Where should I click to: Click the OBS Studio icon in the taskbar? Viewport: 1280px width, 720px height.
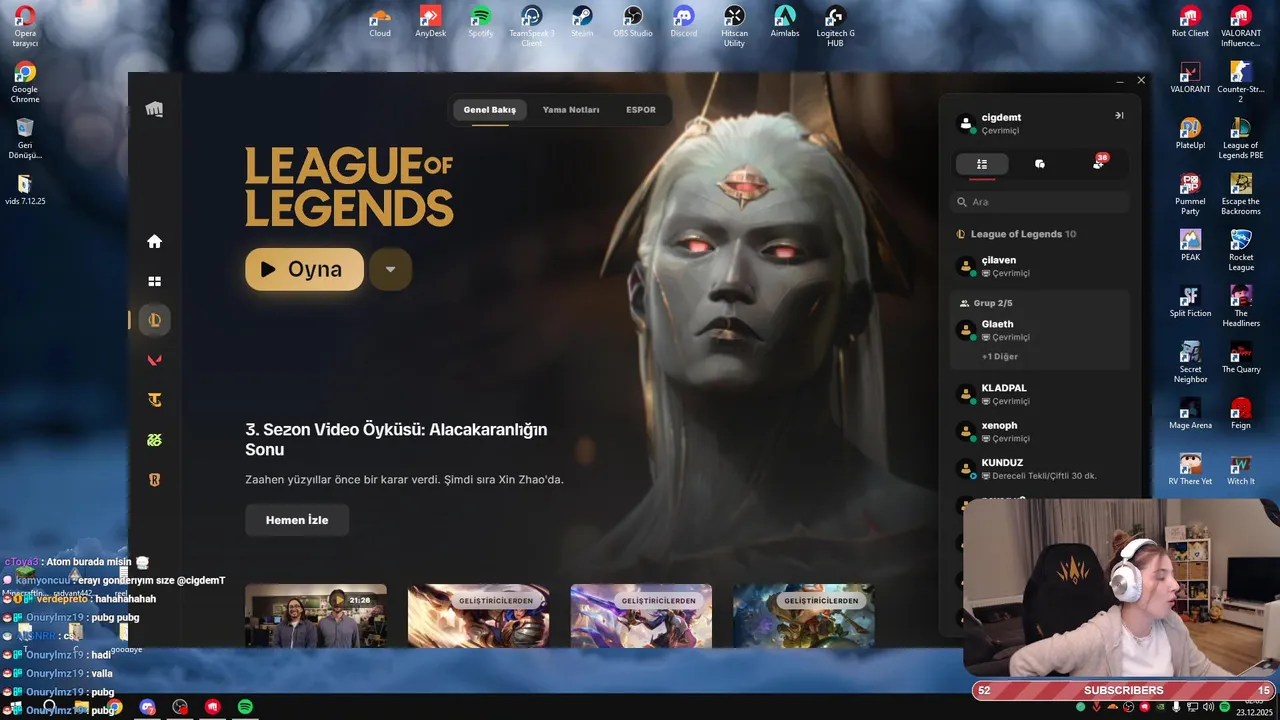(x=180, y=707)
